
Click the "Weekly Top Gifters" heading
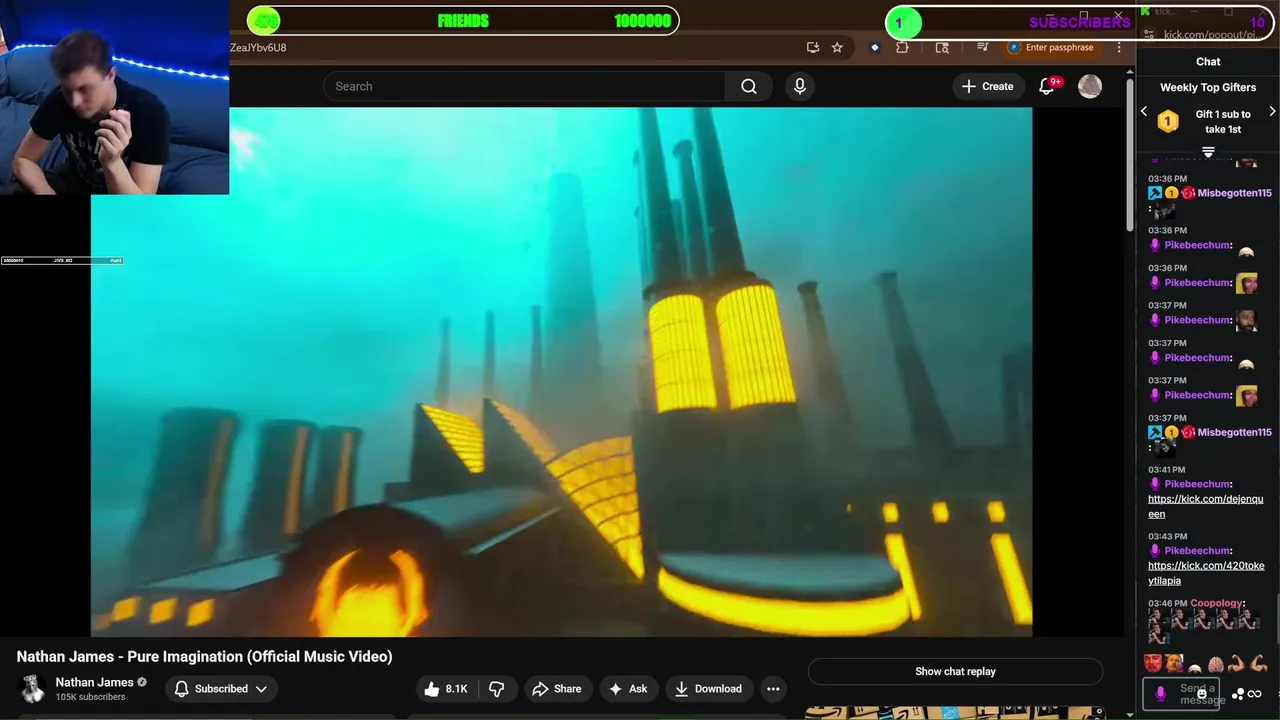(x=1208, y=87)
